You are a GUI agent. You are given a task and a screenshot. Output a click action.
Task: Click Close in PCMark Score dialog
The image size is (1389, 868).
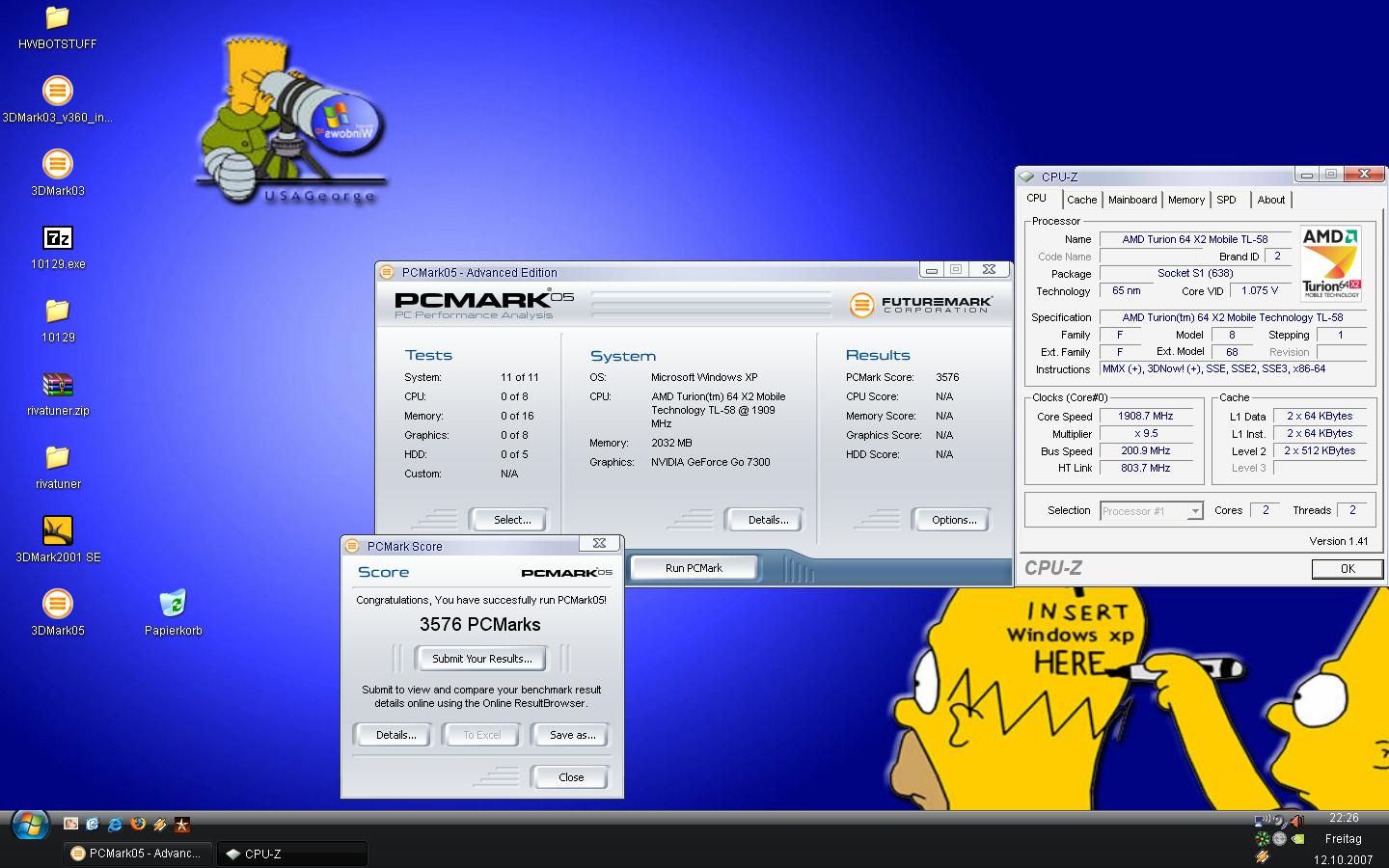click(570, 777)
